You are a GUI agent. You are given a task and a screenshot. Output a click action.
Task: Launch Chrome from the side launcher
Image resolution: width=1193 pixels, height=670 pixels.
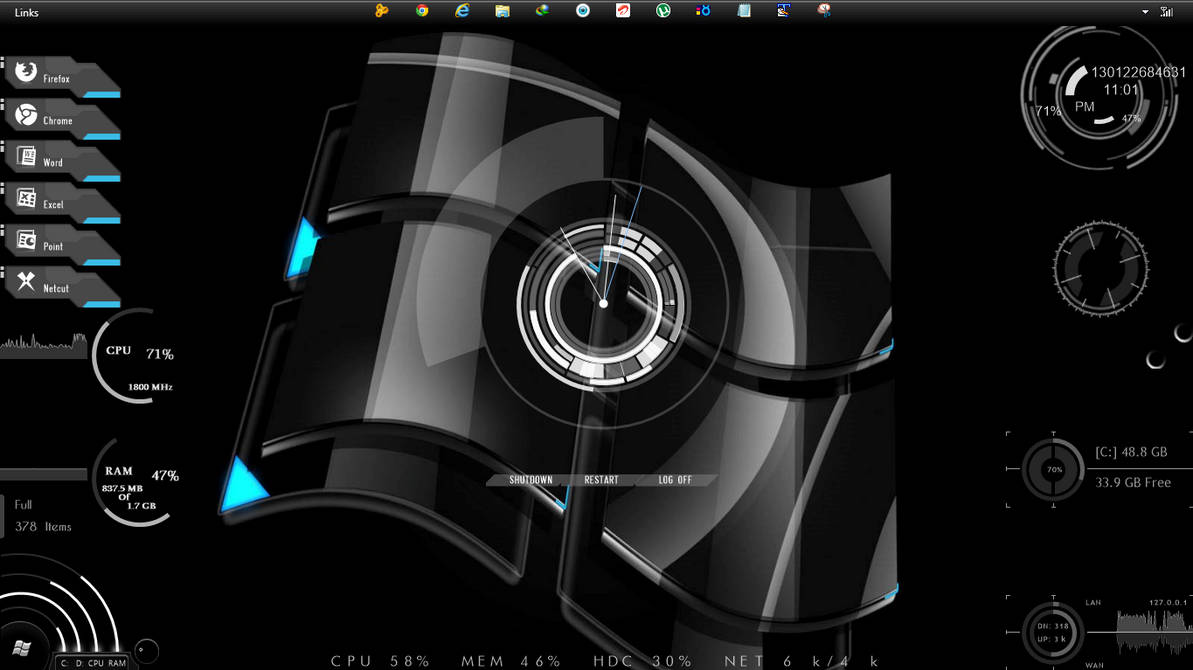coord(62,119)
